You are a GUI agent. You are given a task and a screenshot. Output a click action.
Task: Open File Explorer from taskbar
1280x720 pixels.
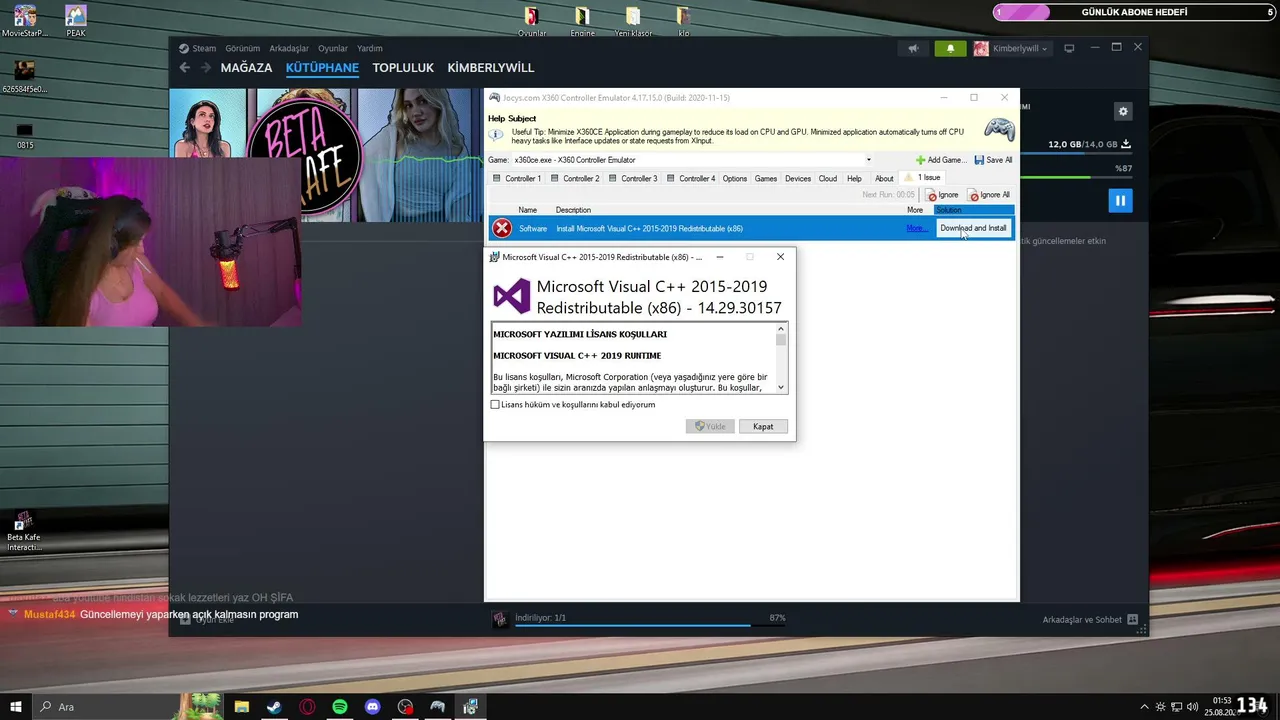(242, 707)
